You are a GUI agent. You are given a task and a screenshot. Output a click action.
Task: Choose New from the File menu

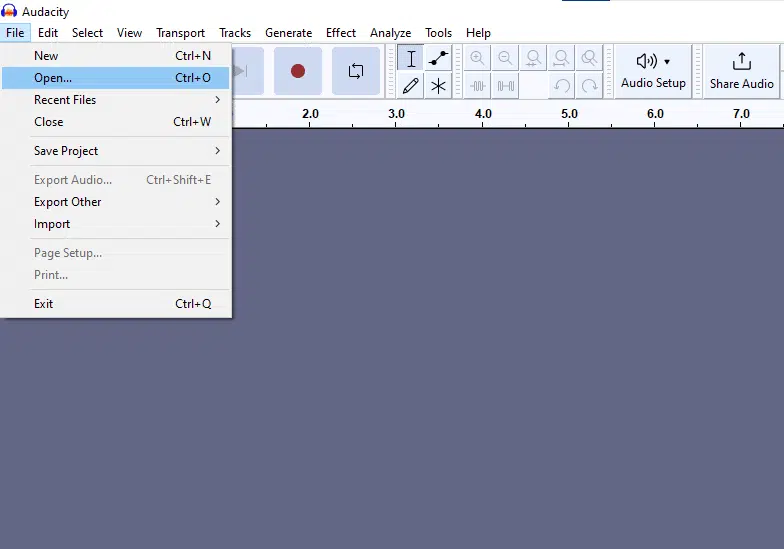pyautogui.click(x=116, y=56)
